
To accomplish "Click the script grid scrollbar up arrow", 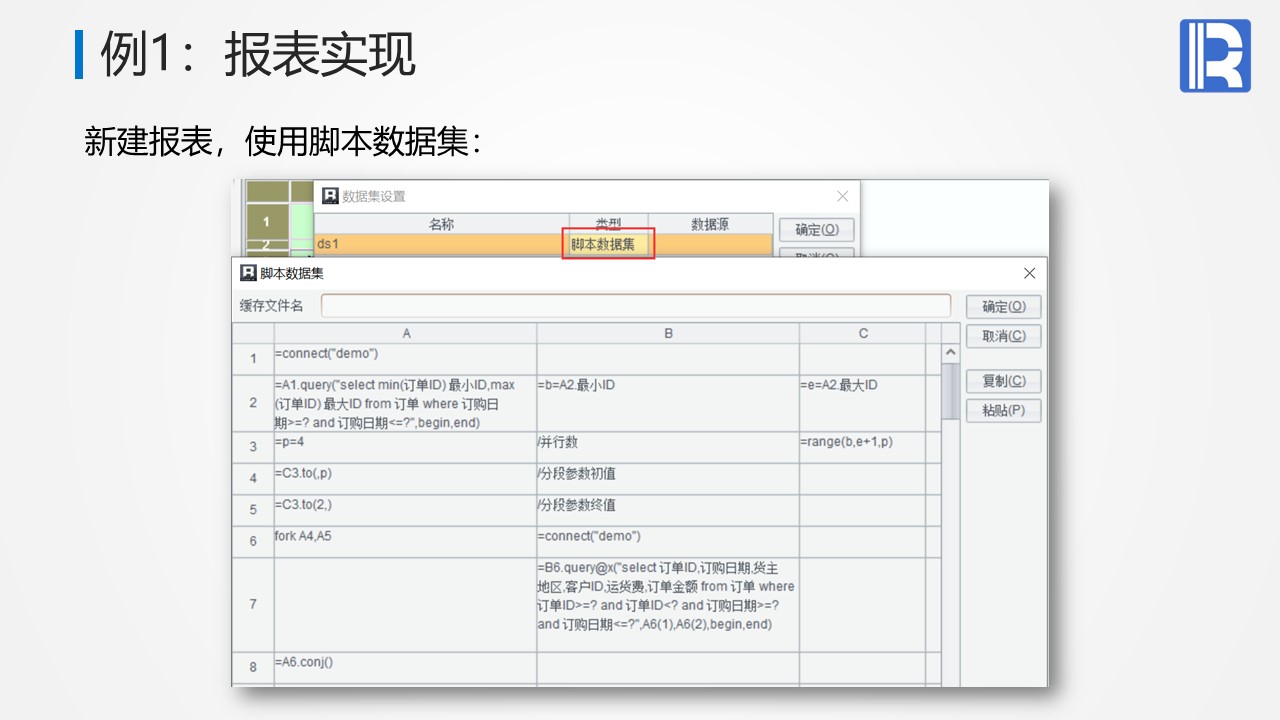I will point(951,353).
